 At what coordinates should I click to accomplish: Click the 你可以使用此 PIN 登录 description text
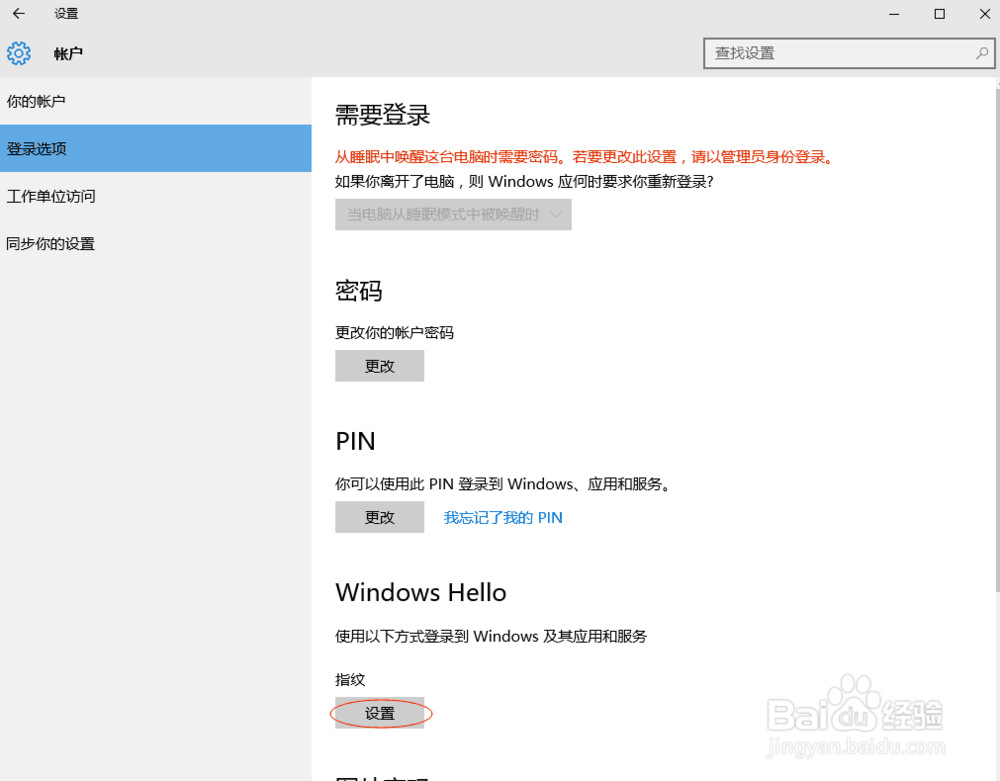[x=504, y=485]
